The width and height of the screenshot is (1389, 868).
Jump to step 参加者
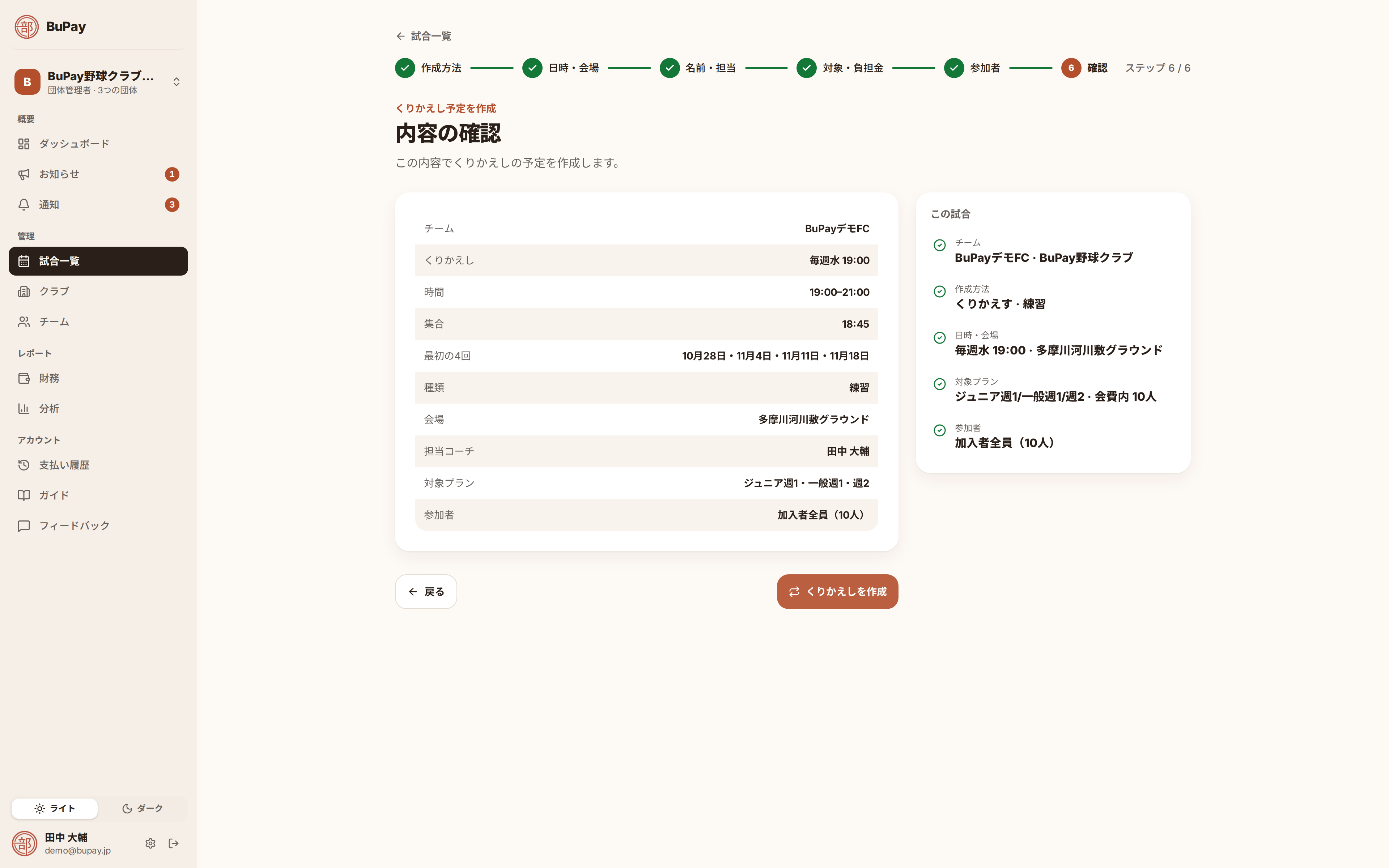tap(972, 68)
